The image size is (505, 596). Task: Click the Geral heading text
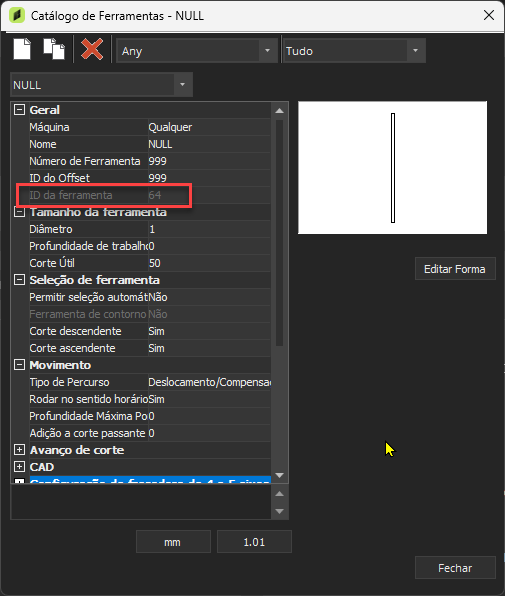pos(44,110)
